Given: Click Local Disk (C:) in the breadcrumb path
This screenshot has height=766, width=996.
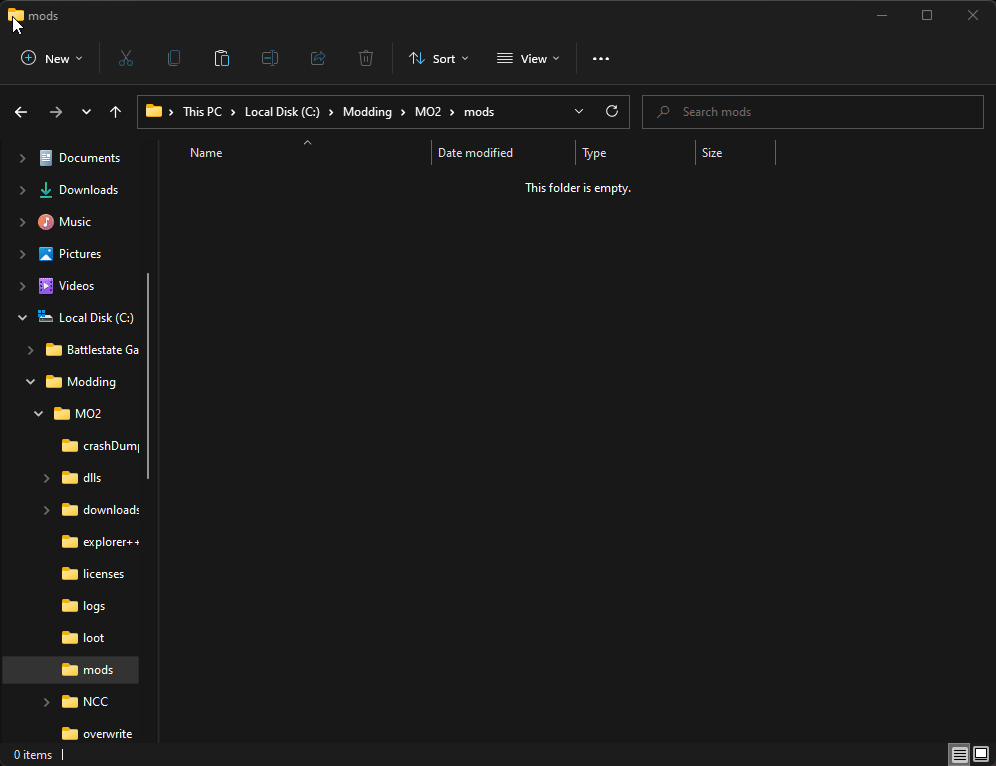Looking at the screenshot, I should (281, 111).
